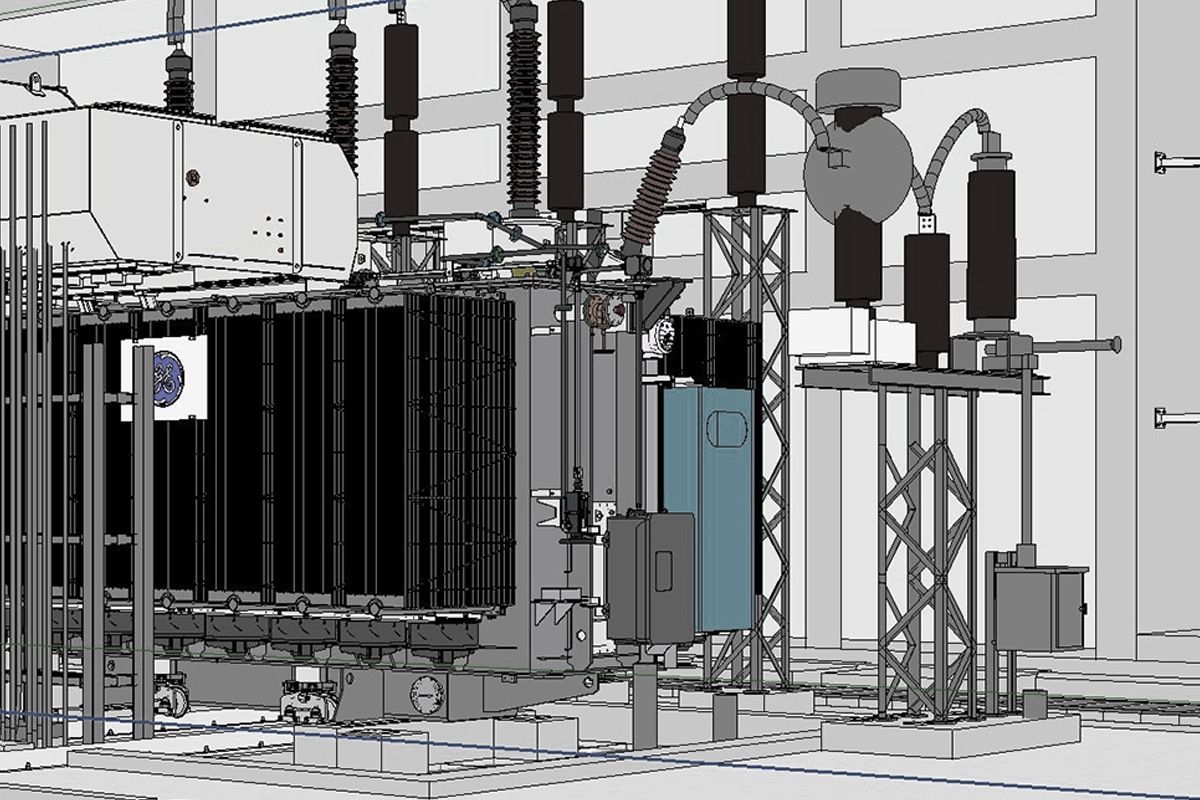Select the GE logo plate on transformer
The image size is (1200, 800).
point(164,378)
